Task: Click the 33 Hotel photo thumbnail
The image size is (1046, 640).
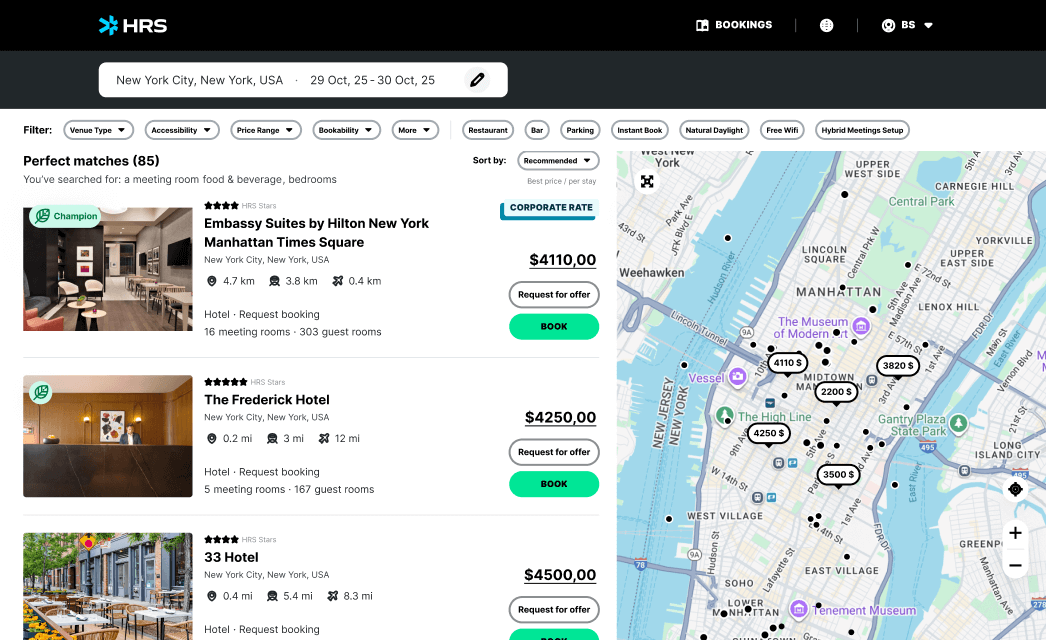Action: pos(108,586)
